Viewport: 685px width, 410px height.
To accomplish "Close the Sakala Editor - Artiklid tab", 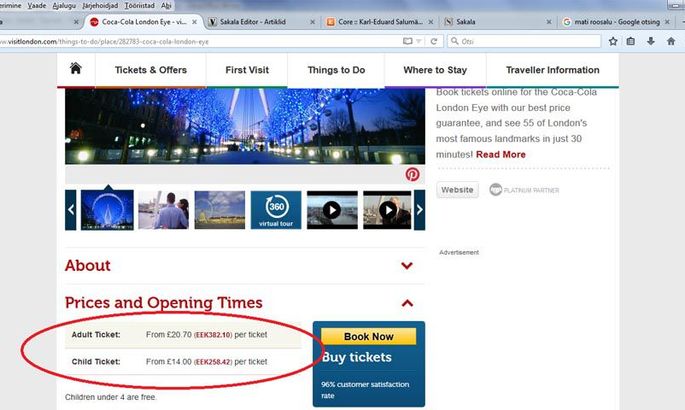I will [312, 22].
